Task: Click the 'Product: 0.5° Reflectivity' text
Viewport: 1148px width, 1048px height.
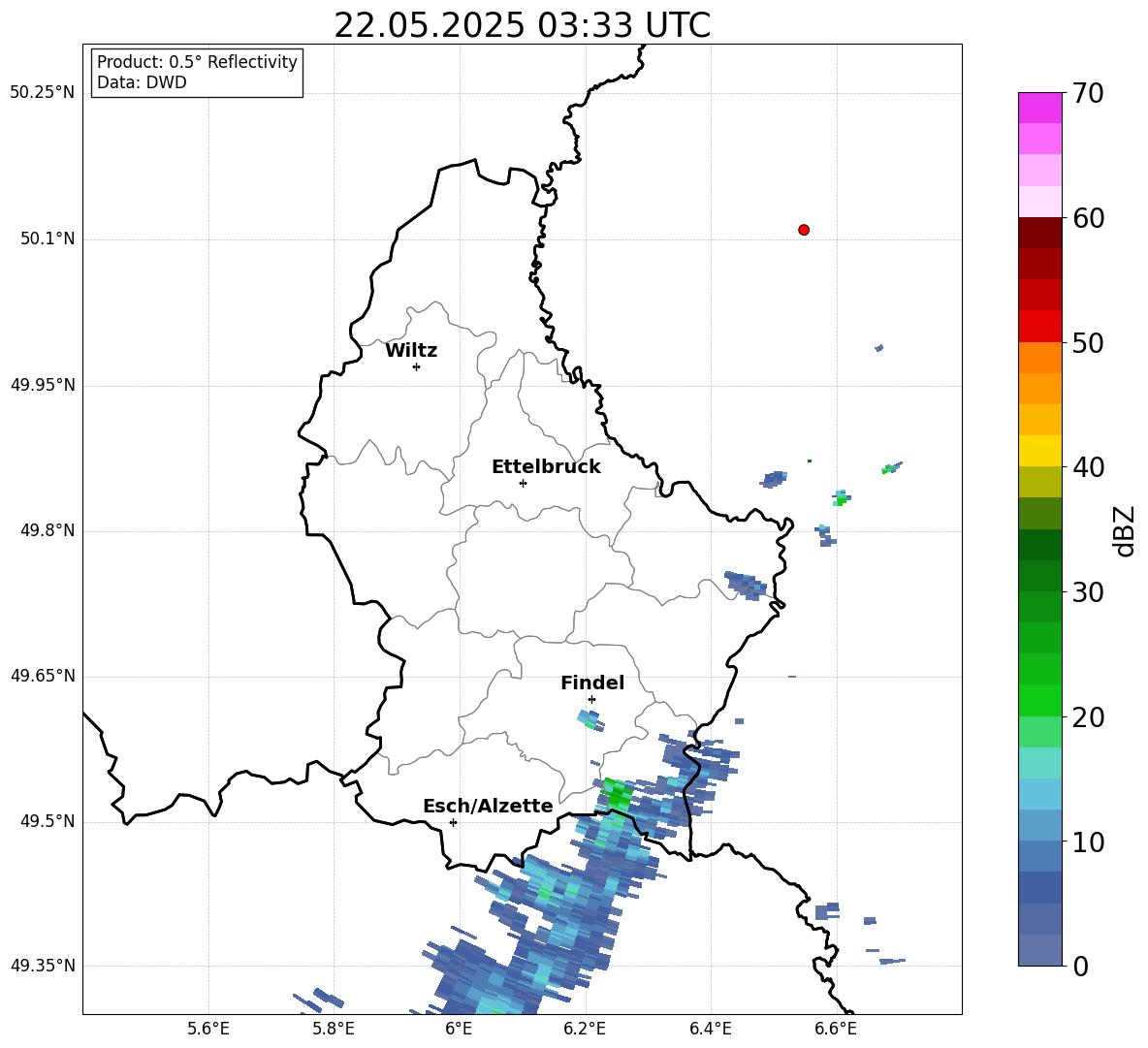Action: click(197, 61)
